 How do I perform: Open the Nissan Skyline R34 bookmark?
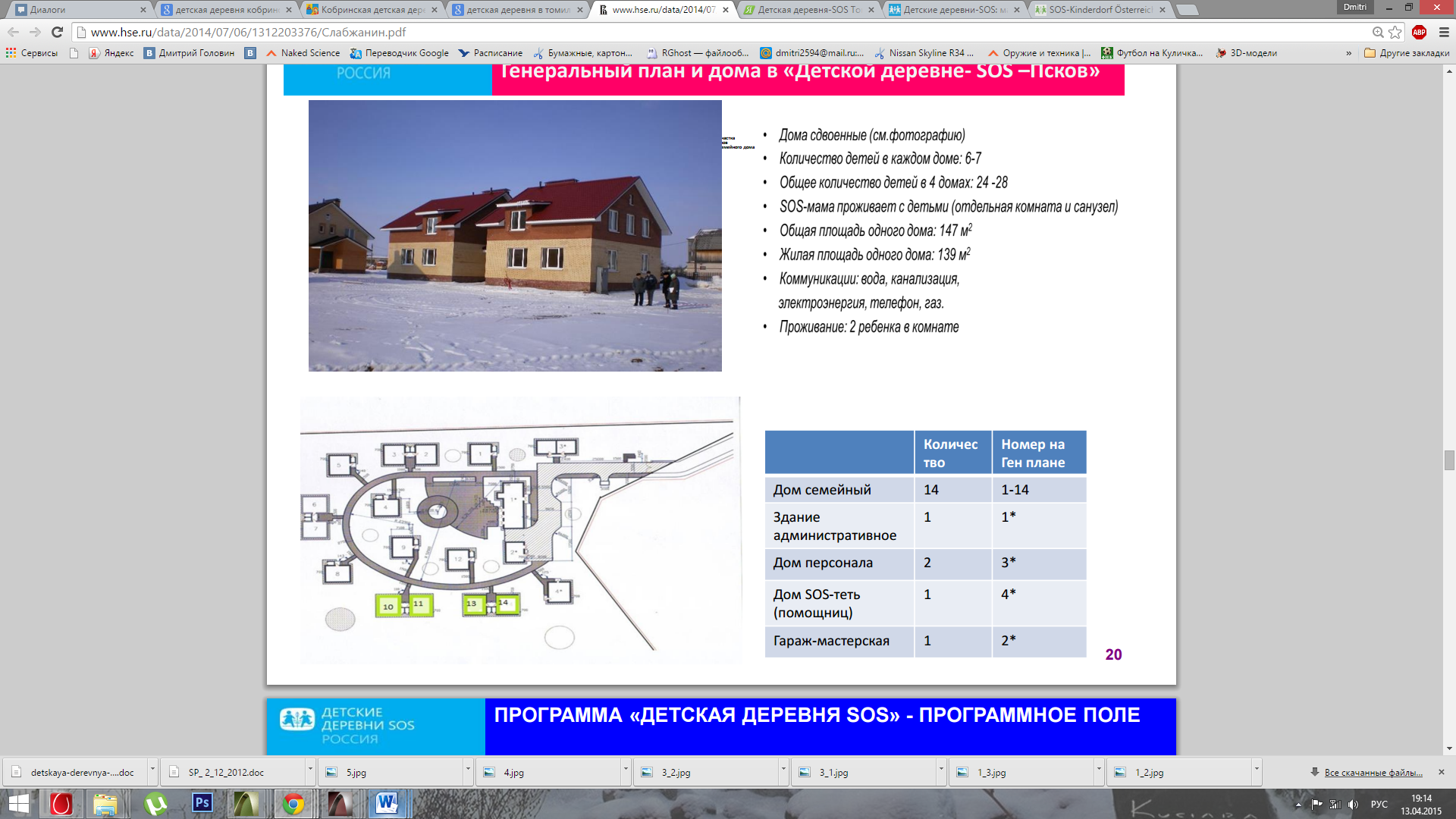(924, 53)
